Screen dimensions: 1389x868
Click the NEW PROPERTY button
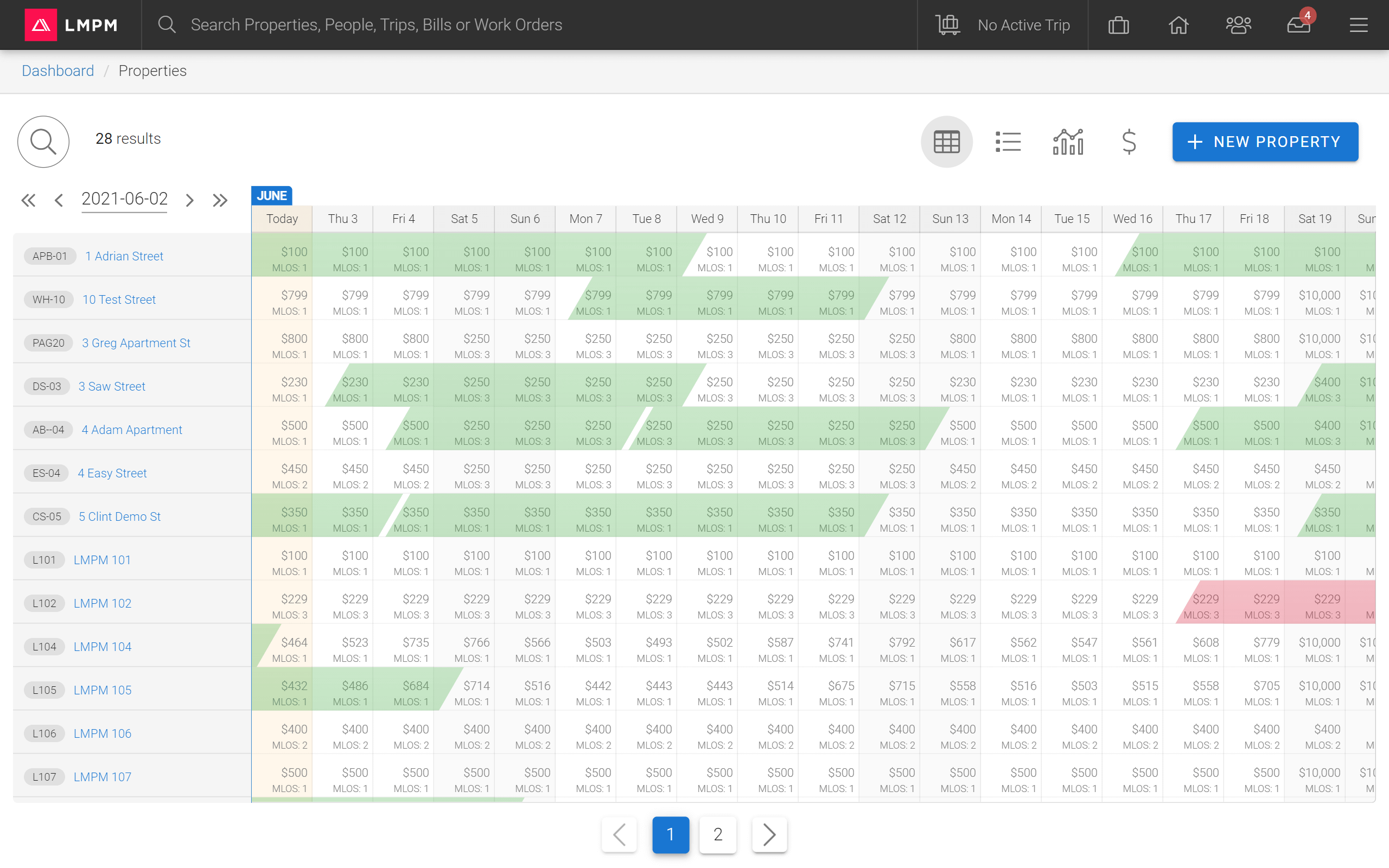[1265, 141]
